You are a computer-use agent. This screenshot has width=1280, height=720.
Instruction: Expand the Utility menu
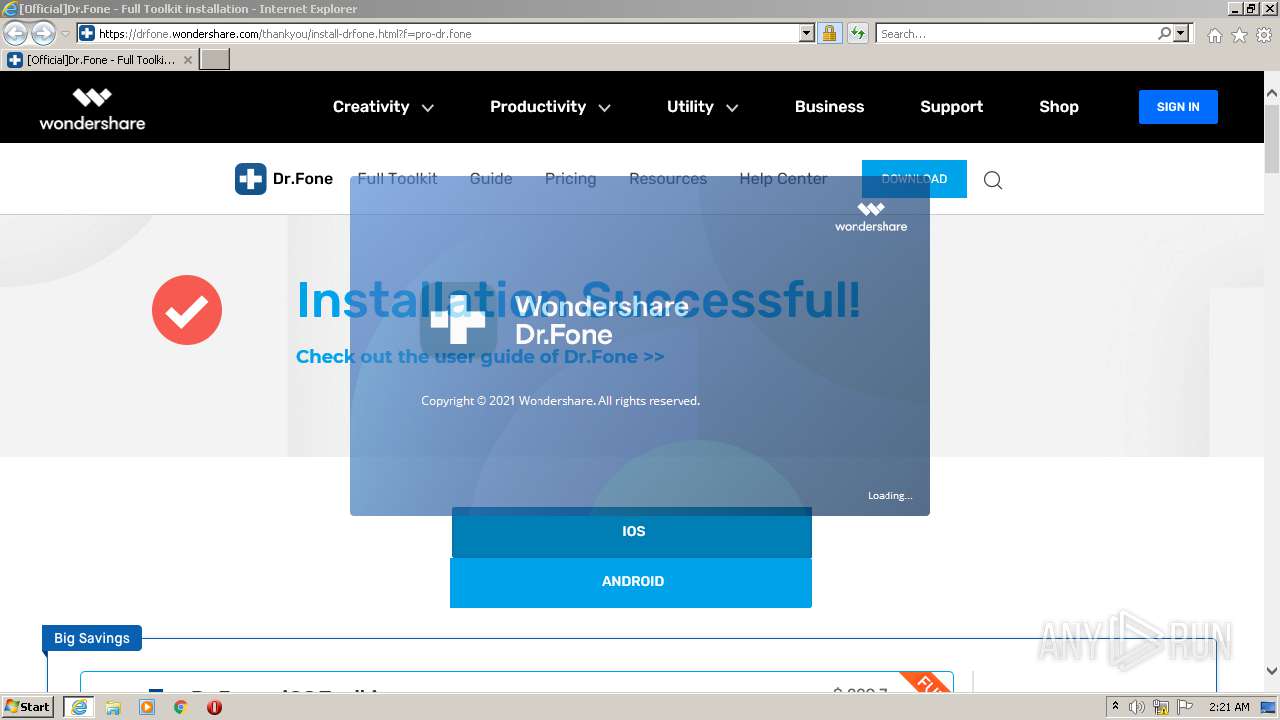click(x=702, y=107)
